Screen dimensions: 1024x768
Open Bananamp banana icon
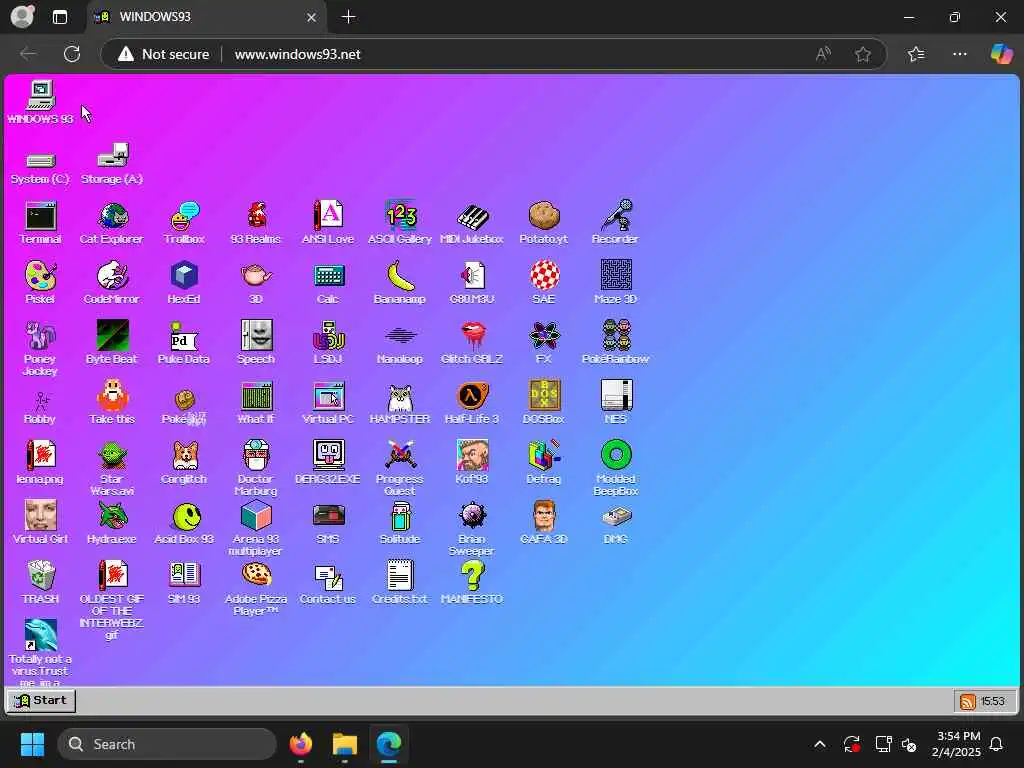(x=400, y=283)
